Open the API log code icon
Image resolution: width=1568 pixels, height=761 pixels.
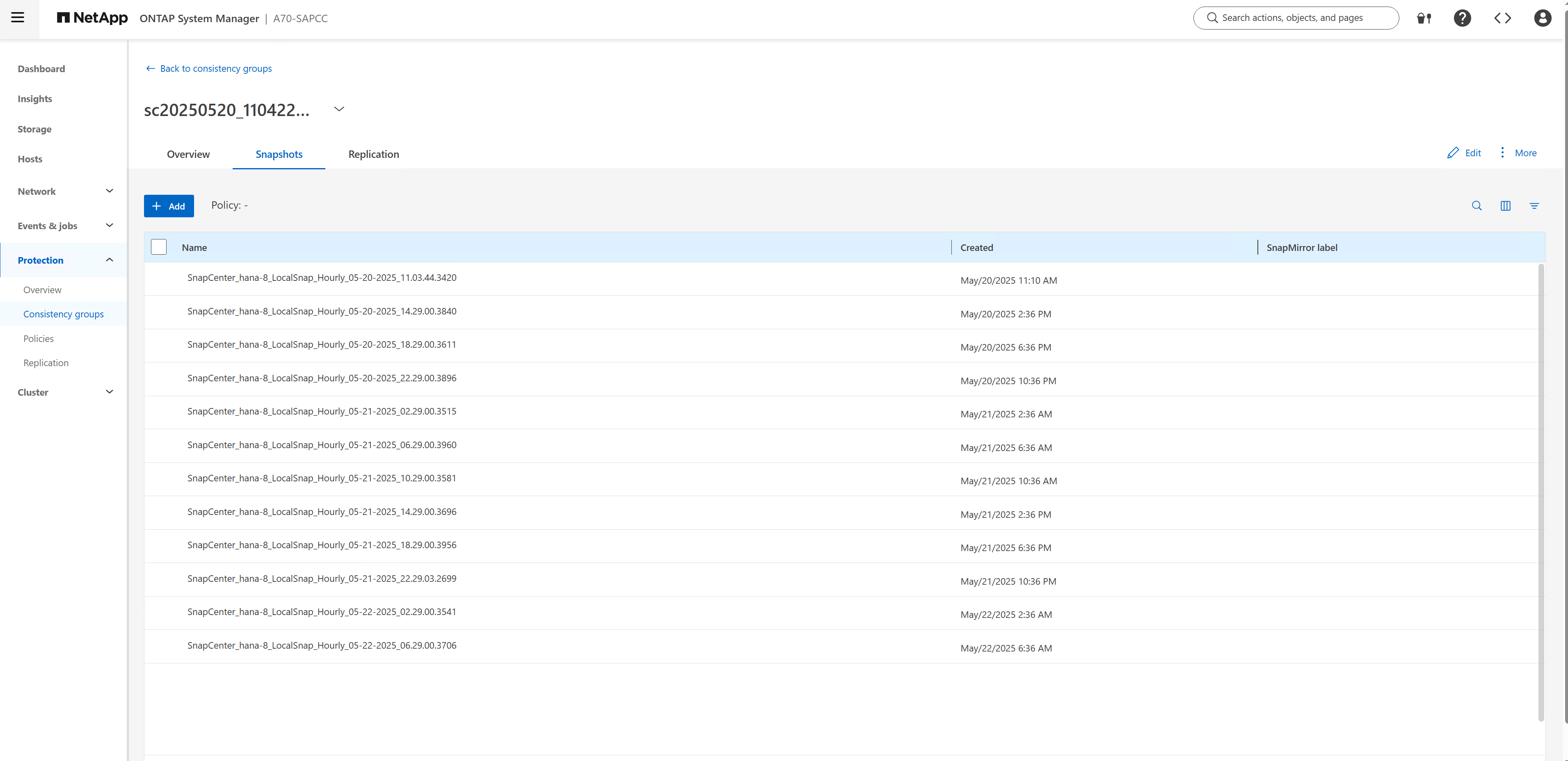1502,18
